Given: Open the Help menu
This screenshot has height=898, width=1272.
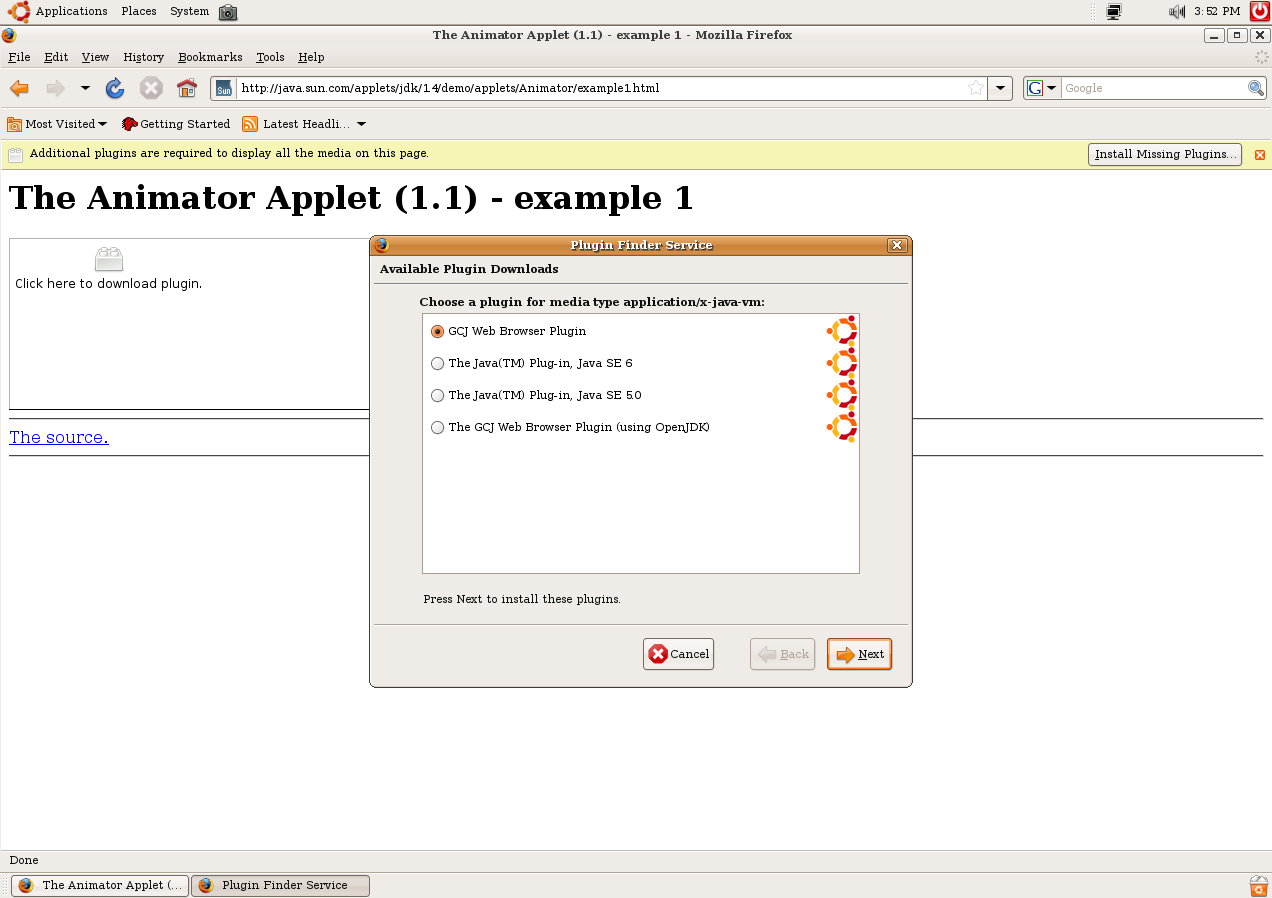Looking at the screenshot, I should coord(311,57).
